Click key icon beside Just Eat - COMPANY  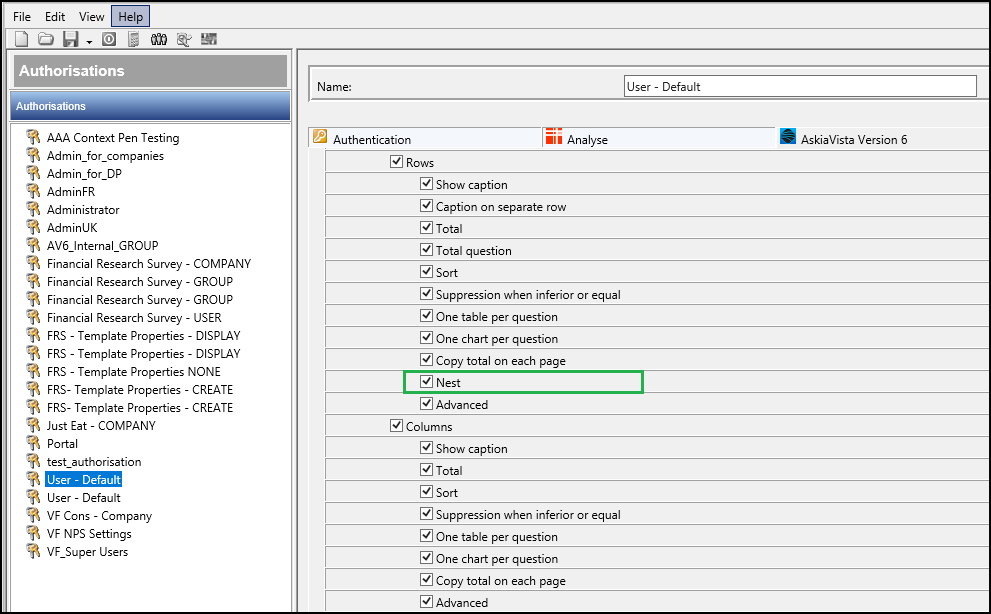[x=33, y=426]
